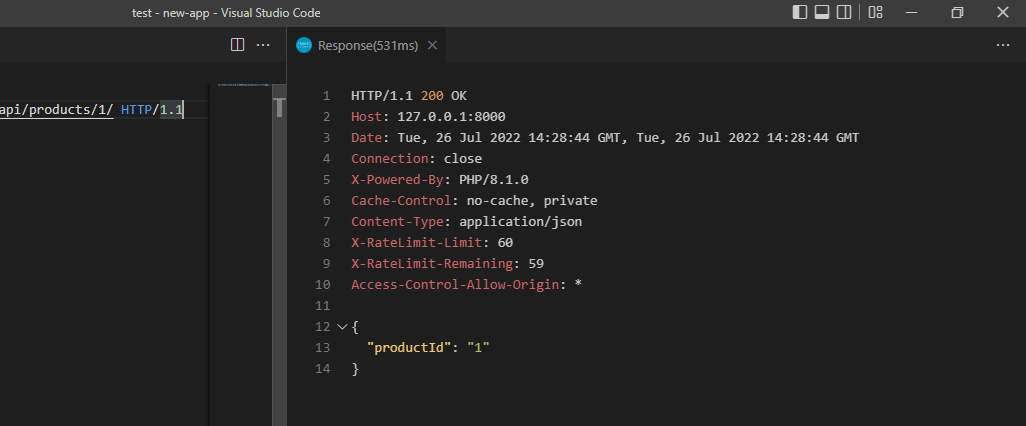Toggle the primary side bar layout icon
This screenshot has width=1026, height=426.
(x=800, y=12)
